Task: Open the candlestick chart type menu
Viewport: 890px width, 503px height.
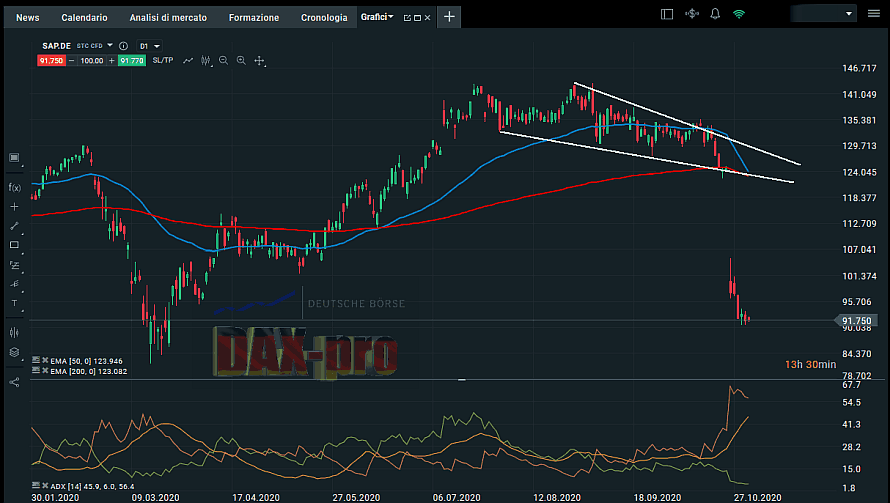Action: 206,61
